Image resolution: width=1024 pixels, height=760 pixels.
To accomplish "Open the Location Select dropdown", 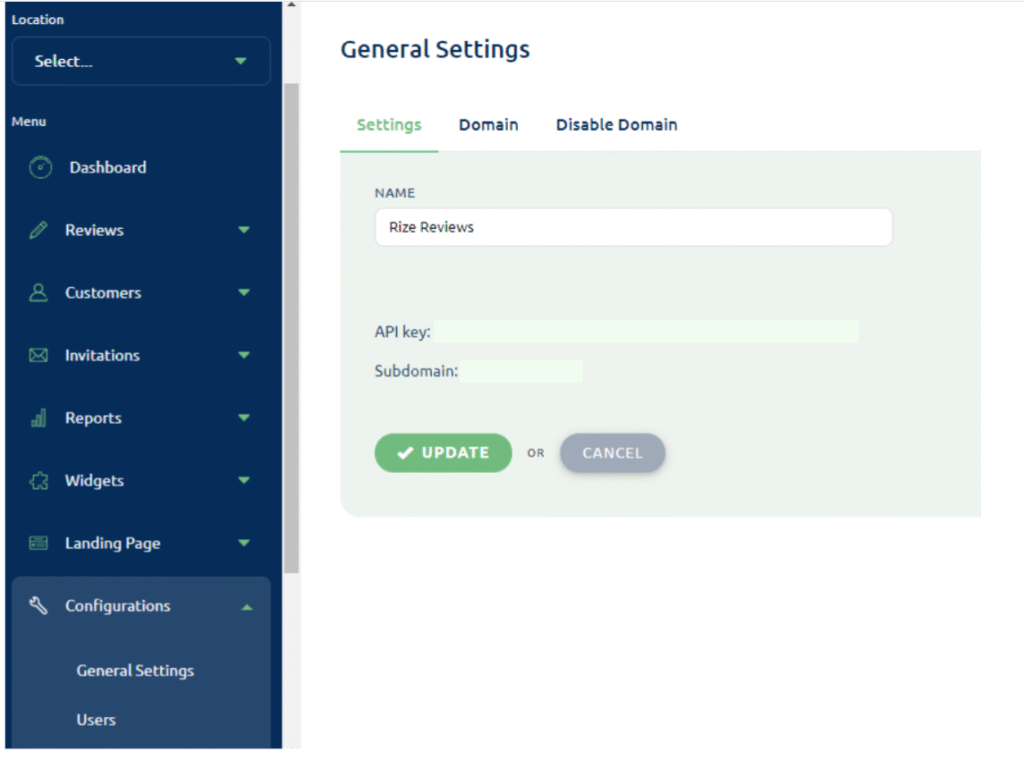I will (141, 61).
